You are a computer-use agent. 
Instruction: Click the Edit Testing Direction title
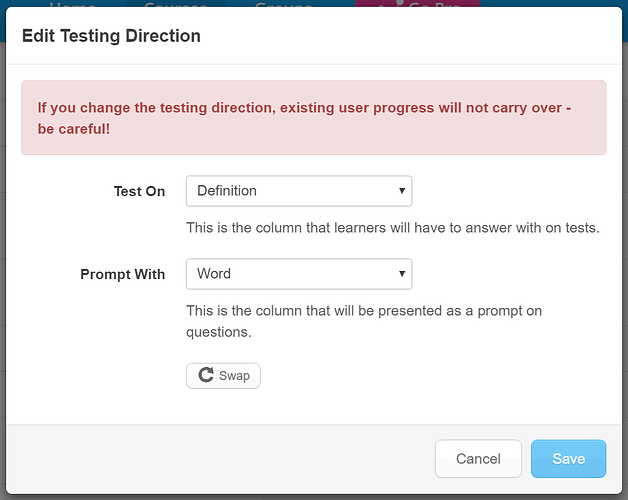point(111,36)
